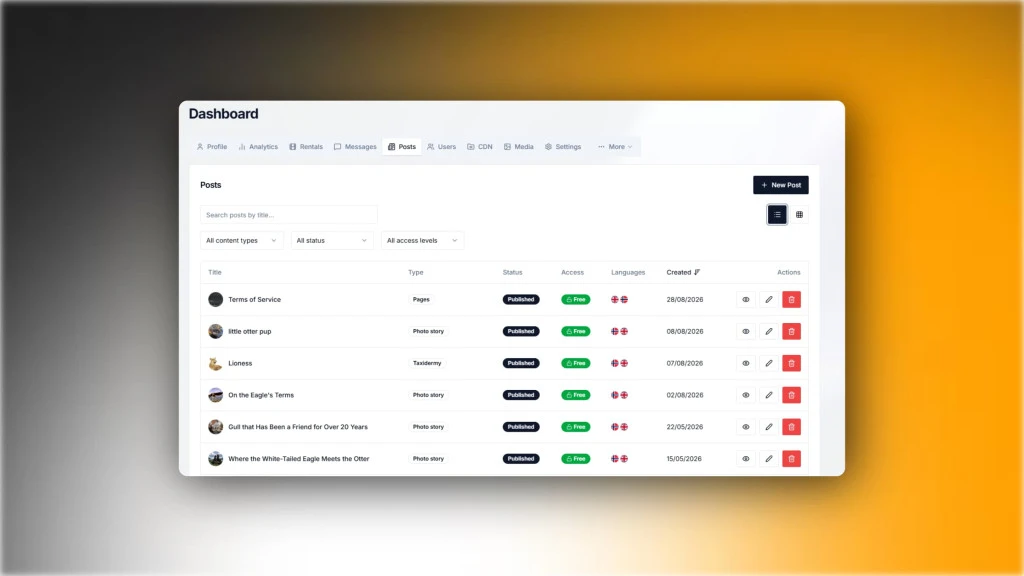This screenshot has height=576, width=1024.
Task: Edit the On the Eagle's Terms post
Action: click(769, 395)
